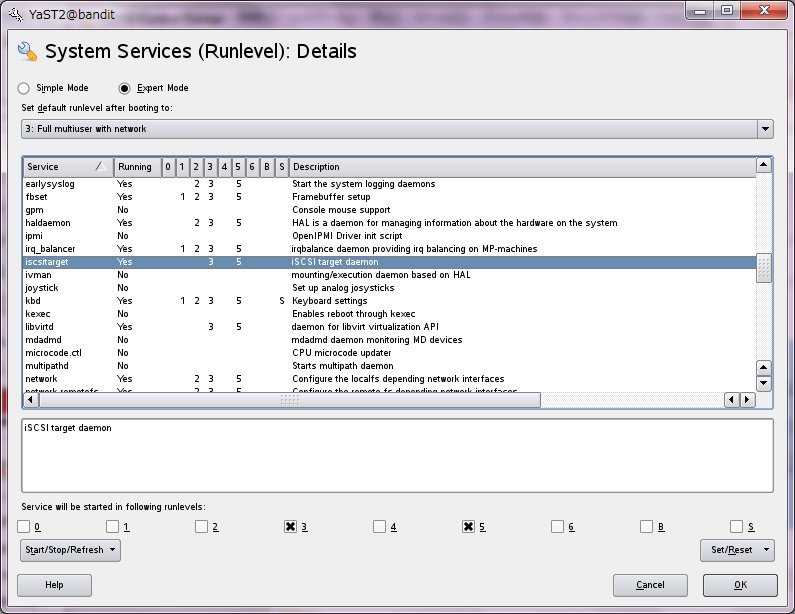Uncheck runlevel 3 checkbox
The width and height of the screenshot is (795, 614).
pyautogui.click(x=291, y=527)
